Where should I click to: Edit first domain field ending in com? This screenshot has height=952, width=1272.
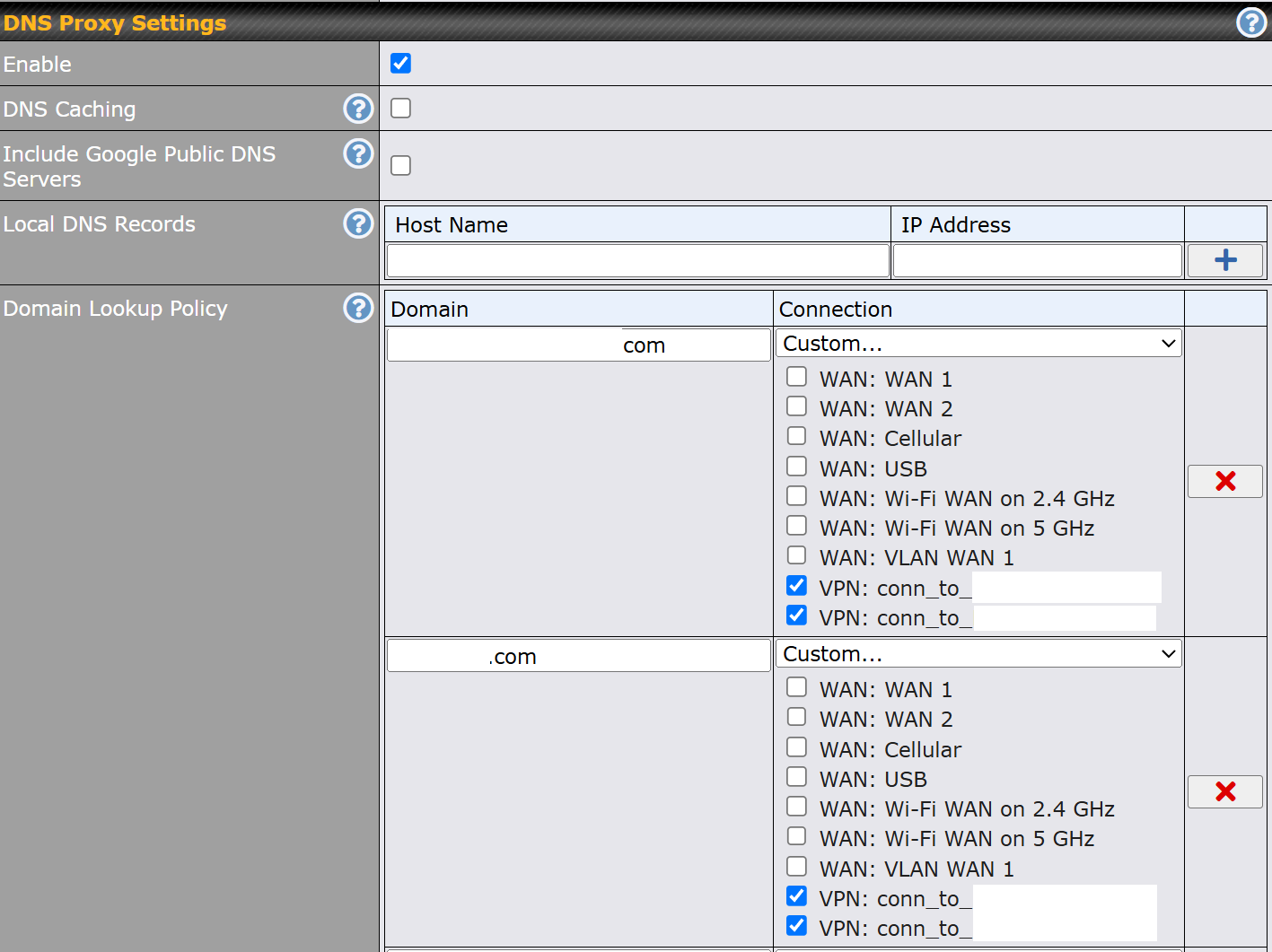tap(579, 345)
